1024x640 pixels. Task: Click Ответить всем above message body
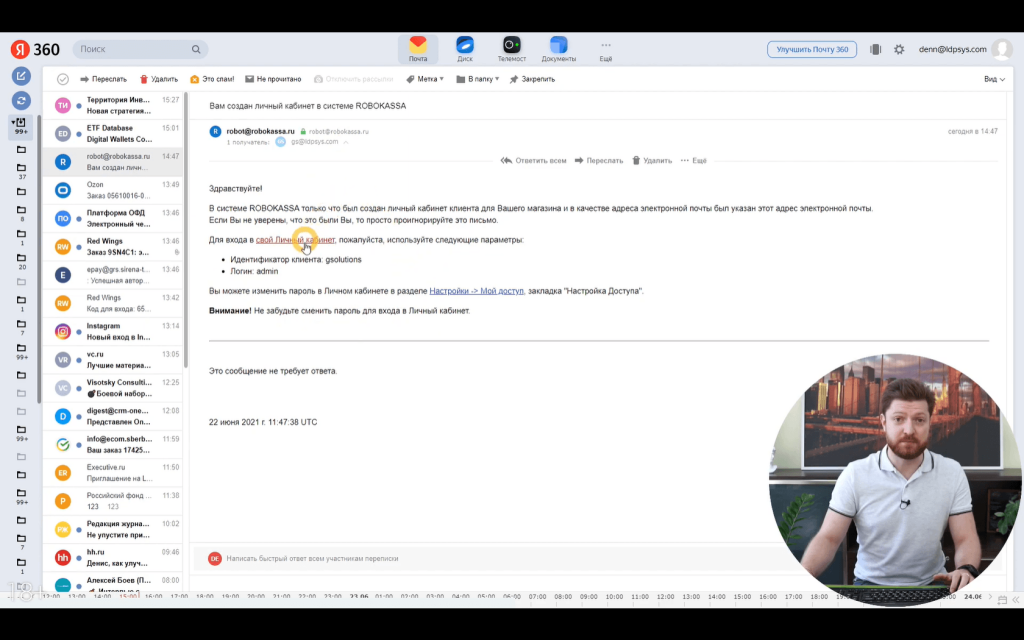[x=534, y=161]
